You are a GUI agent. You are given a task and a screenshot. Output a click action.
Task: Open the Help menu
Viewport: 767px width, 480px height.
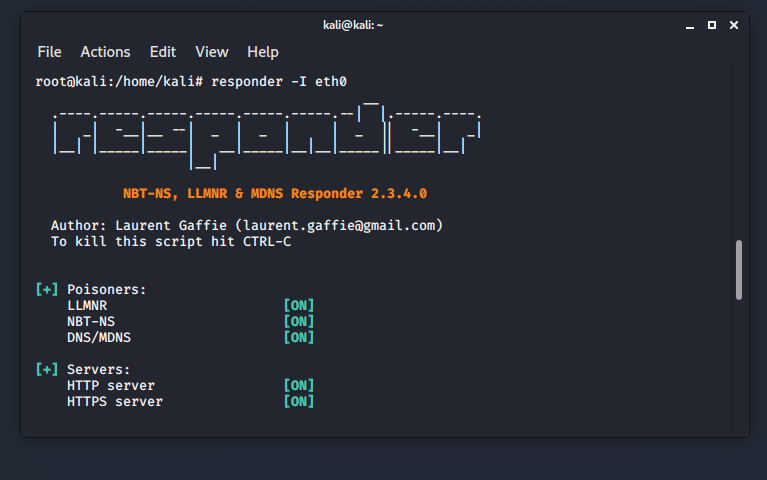click(x=263, y=52)
